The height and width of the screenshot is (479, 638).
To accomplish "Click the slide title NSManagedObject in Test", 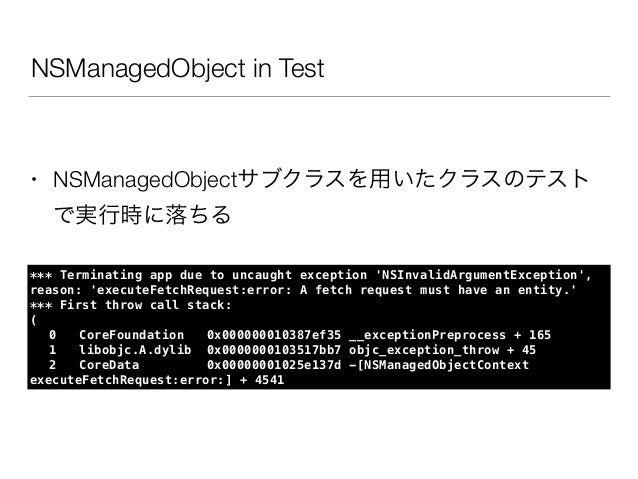I will pos(177,68).
